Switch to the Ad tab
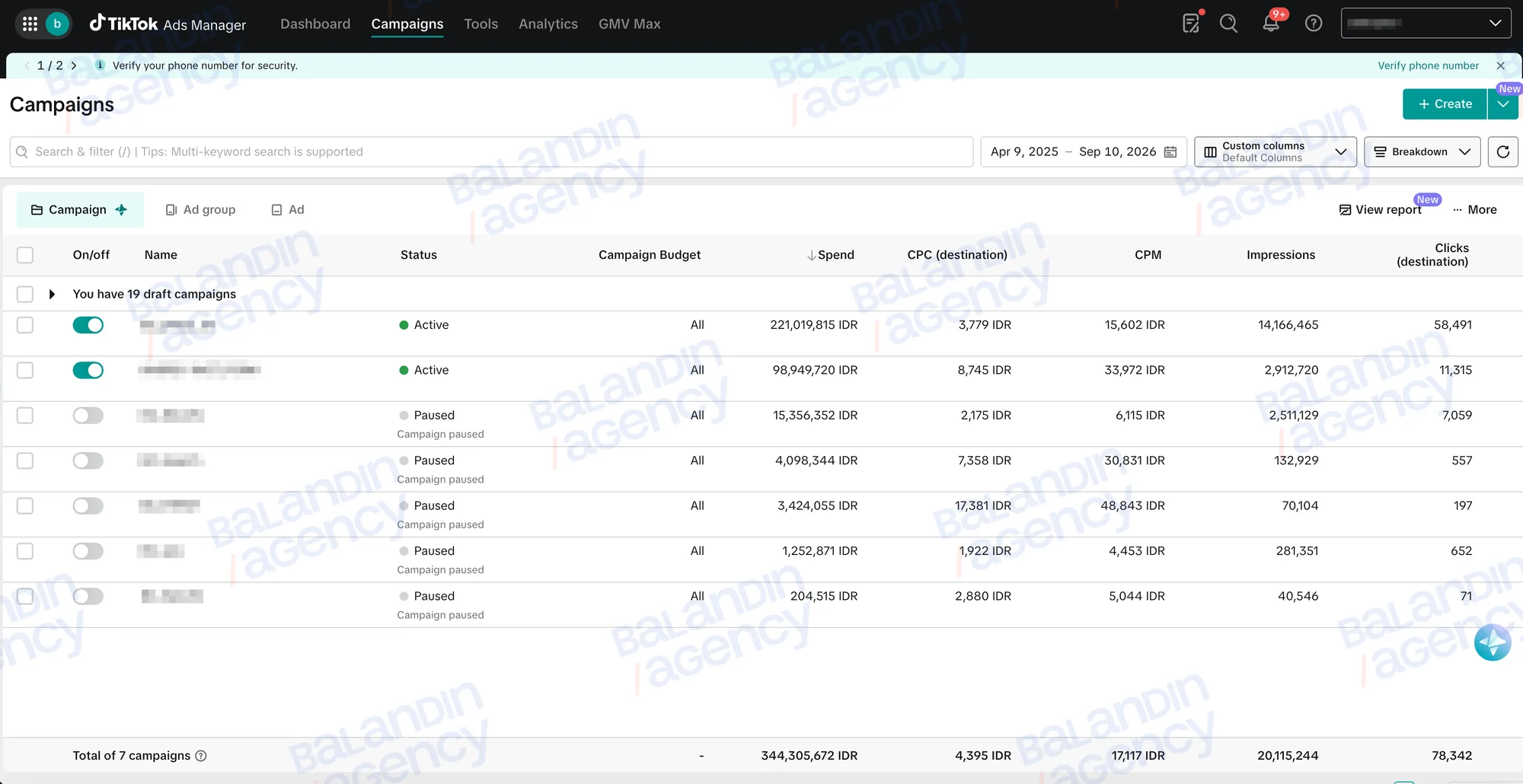This screenshot has height=784, width=1523. (288, 209)
